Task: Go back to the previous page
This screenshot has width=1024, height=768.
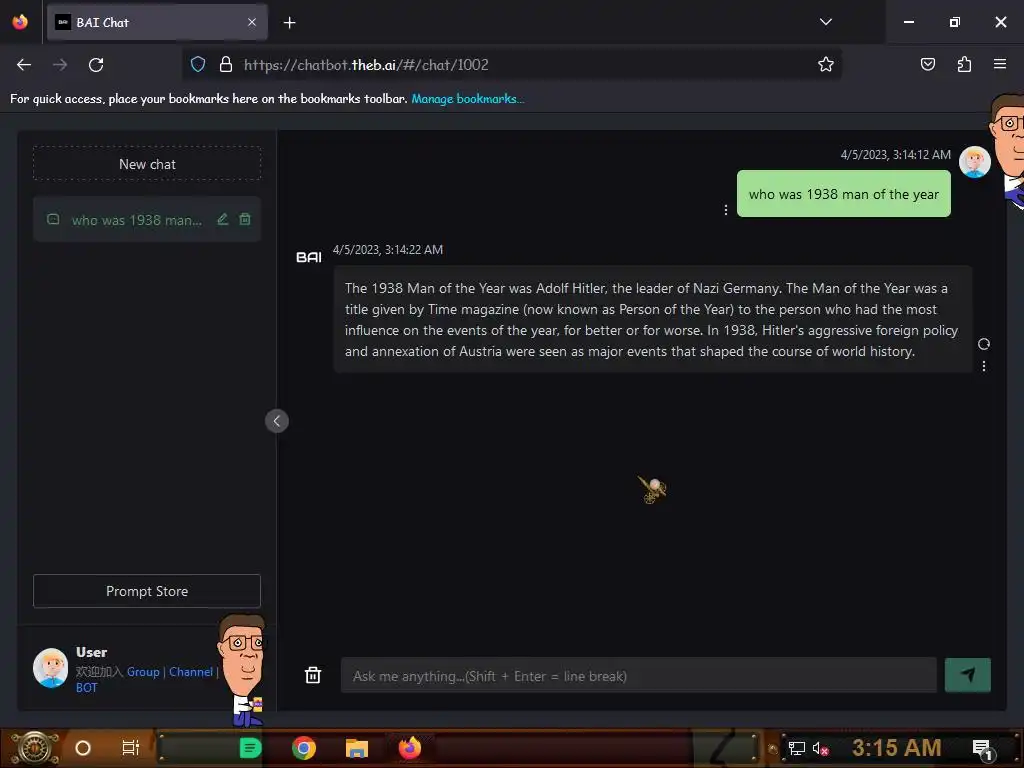Action: click(x=24, y=65)
